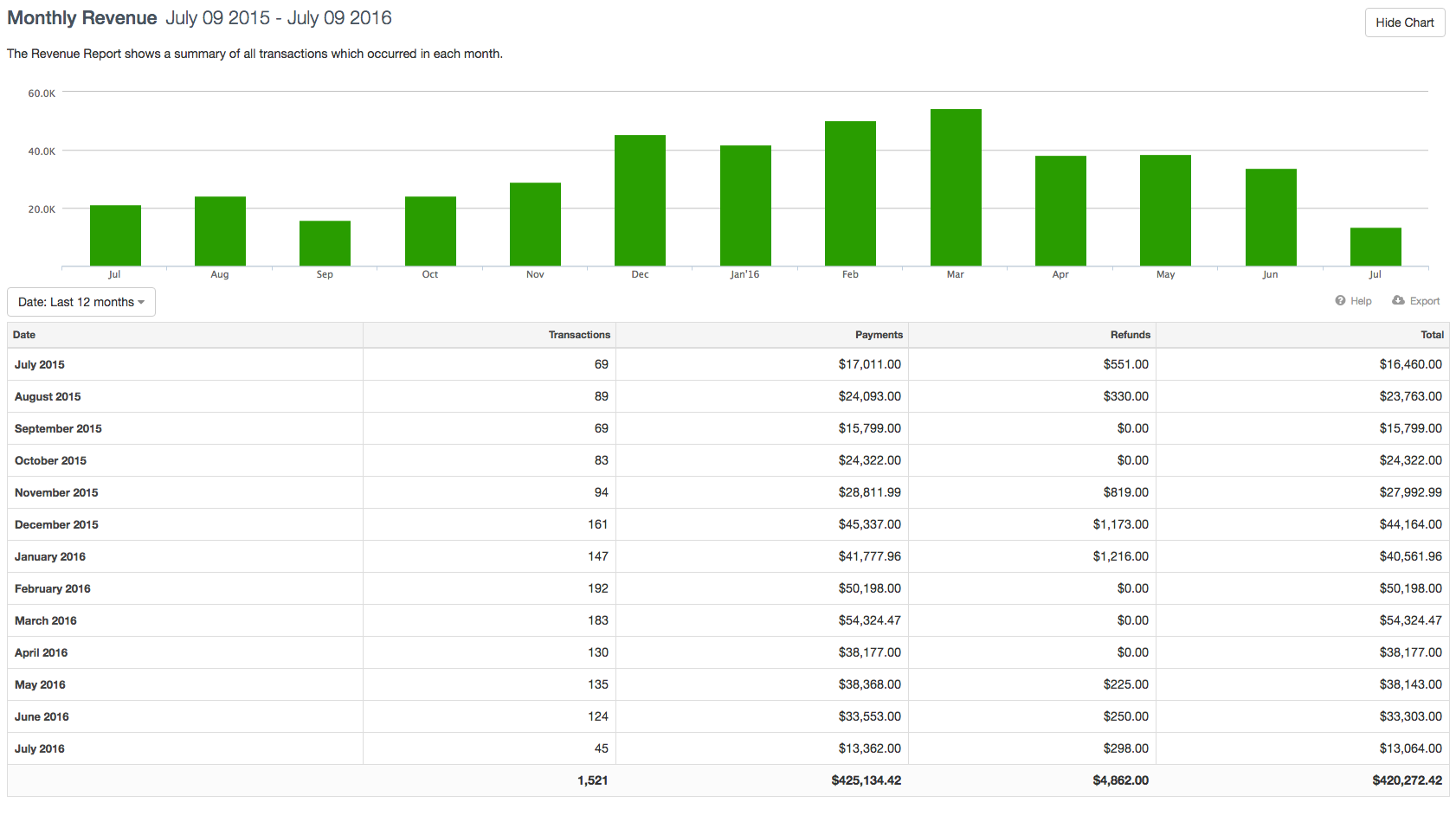Click the September 2015 row label
1456x815 pixels.
point(58,428)
